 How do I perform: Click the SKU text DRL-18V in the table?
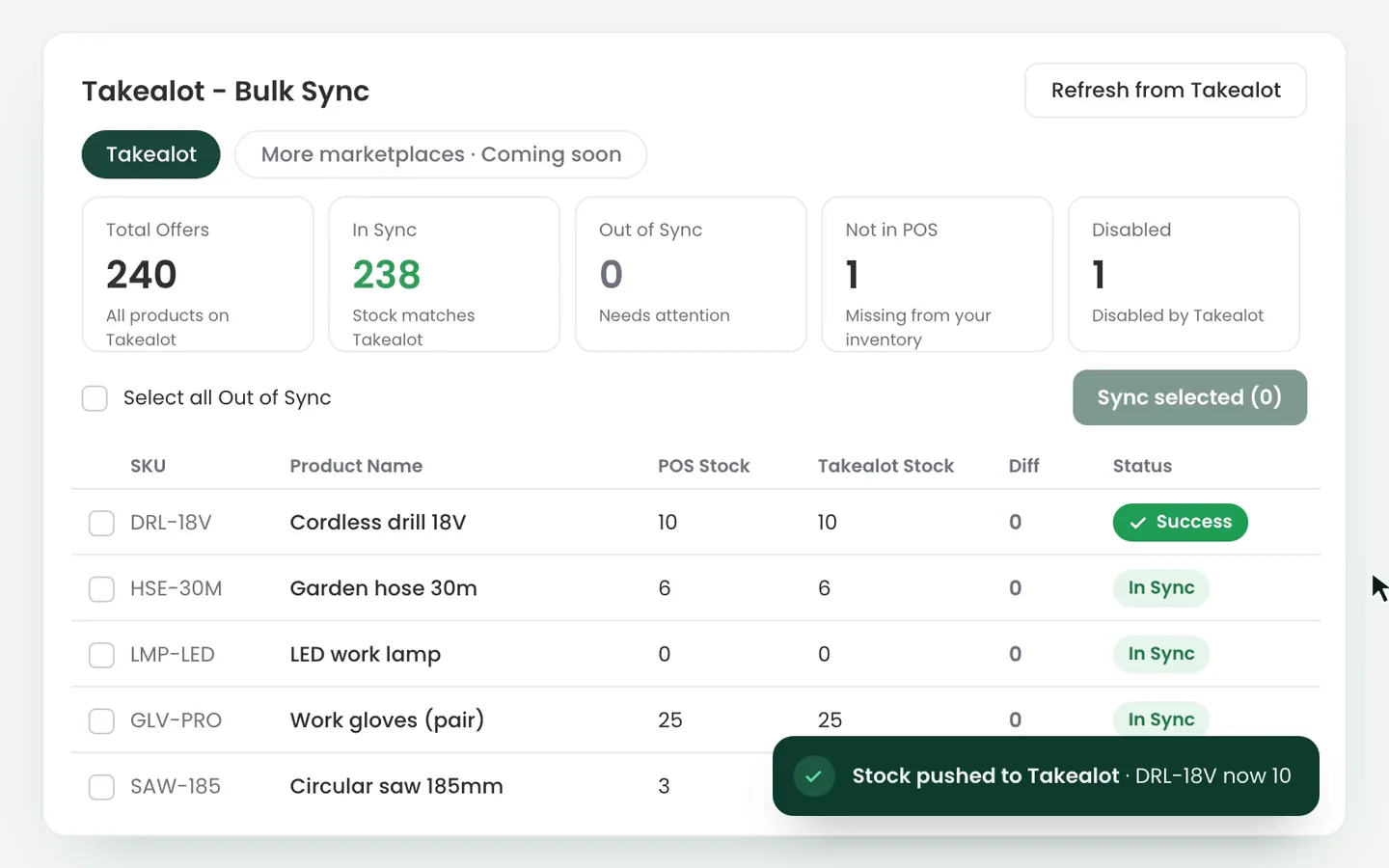[x=171, y=523]
